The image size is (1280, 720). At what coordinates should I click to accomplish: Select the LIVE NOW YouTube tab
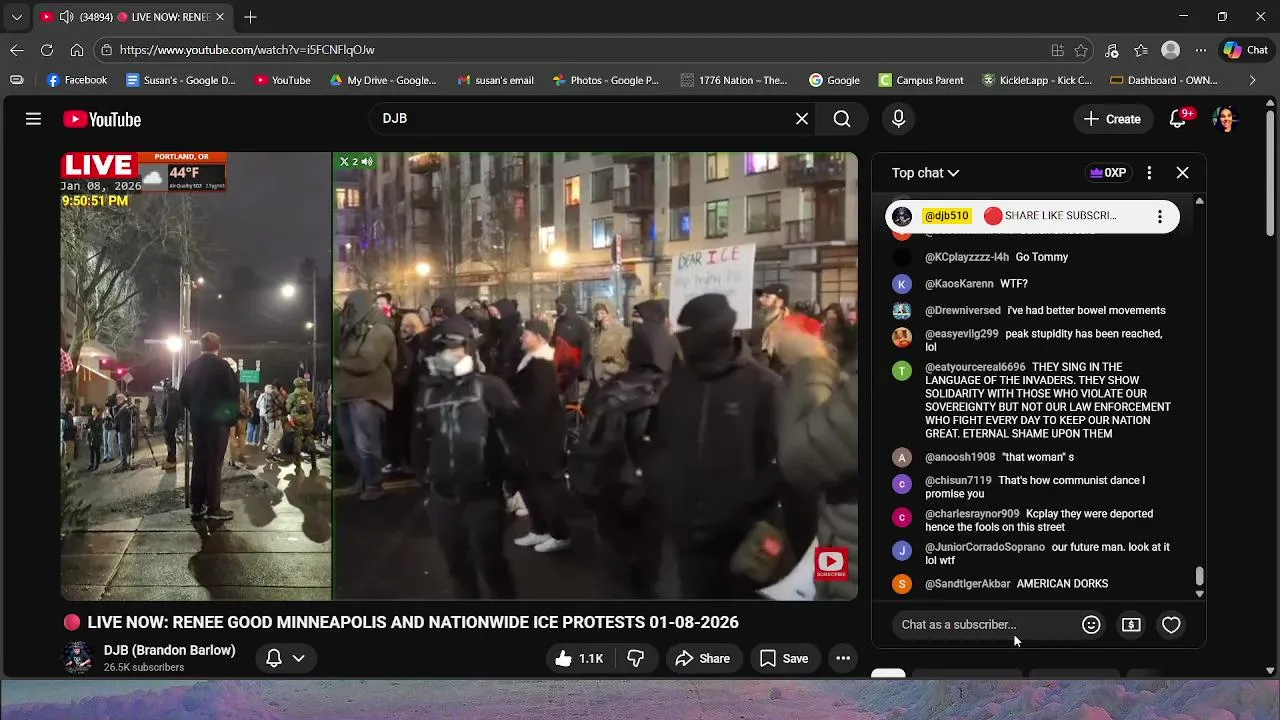click(x=133, y=17)
